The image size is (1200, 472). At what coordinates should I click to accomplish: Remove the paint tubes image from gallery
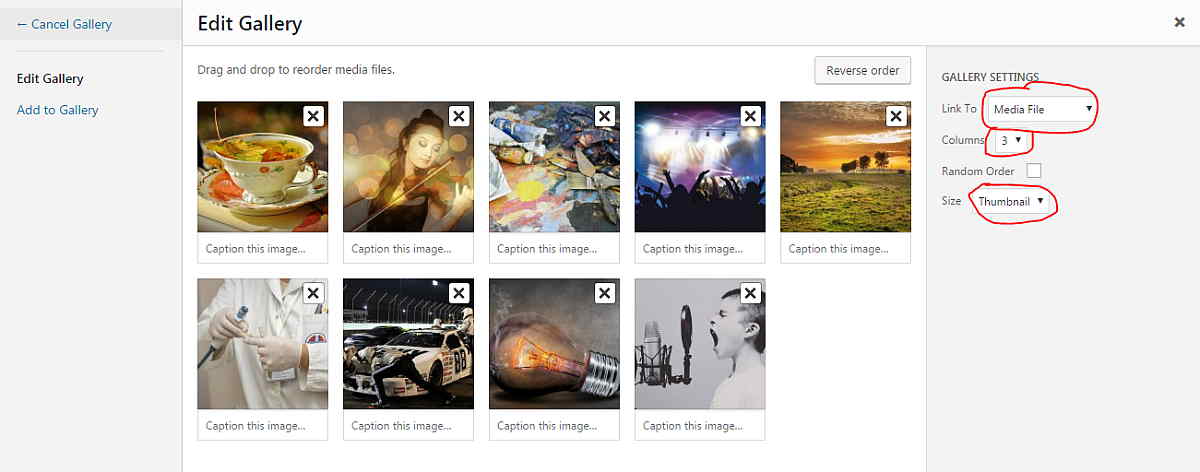click(605, 116)
